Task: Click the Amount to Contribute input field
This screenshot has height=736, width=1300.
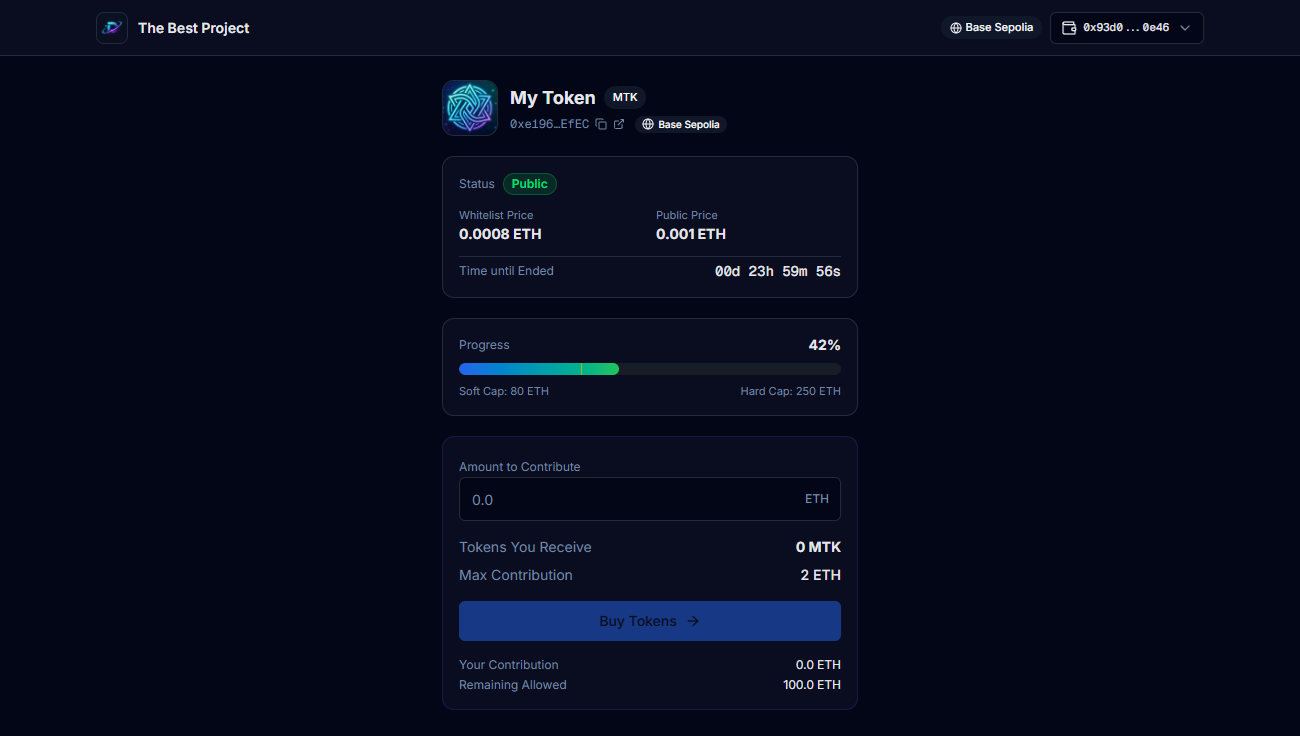Action: coord(650,499)
